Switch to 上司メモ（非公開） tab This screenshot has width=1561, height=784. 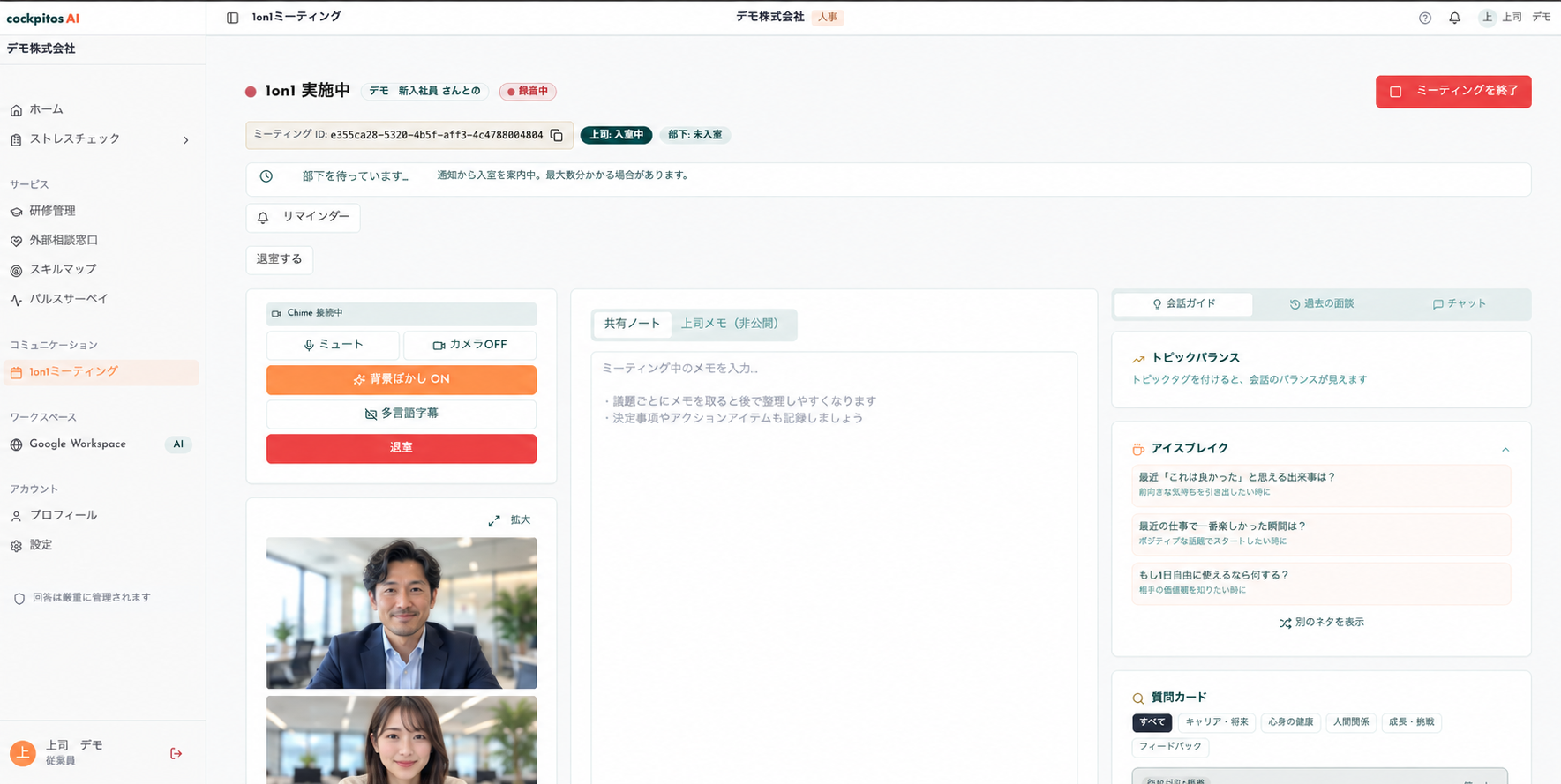tap(730, 324)
